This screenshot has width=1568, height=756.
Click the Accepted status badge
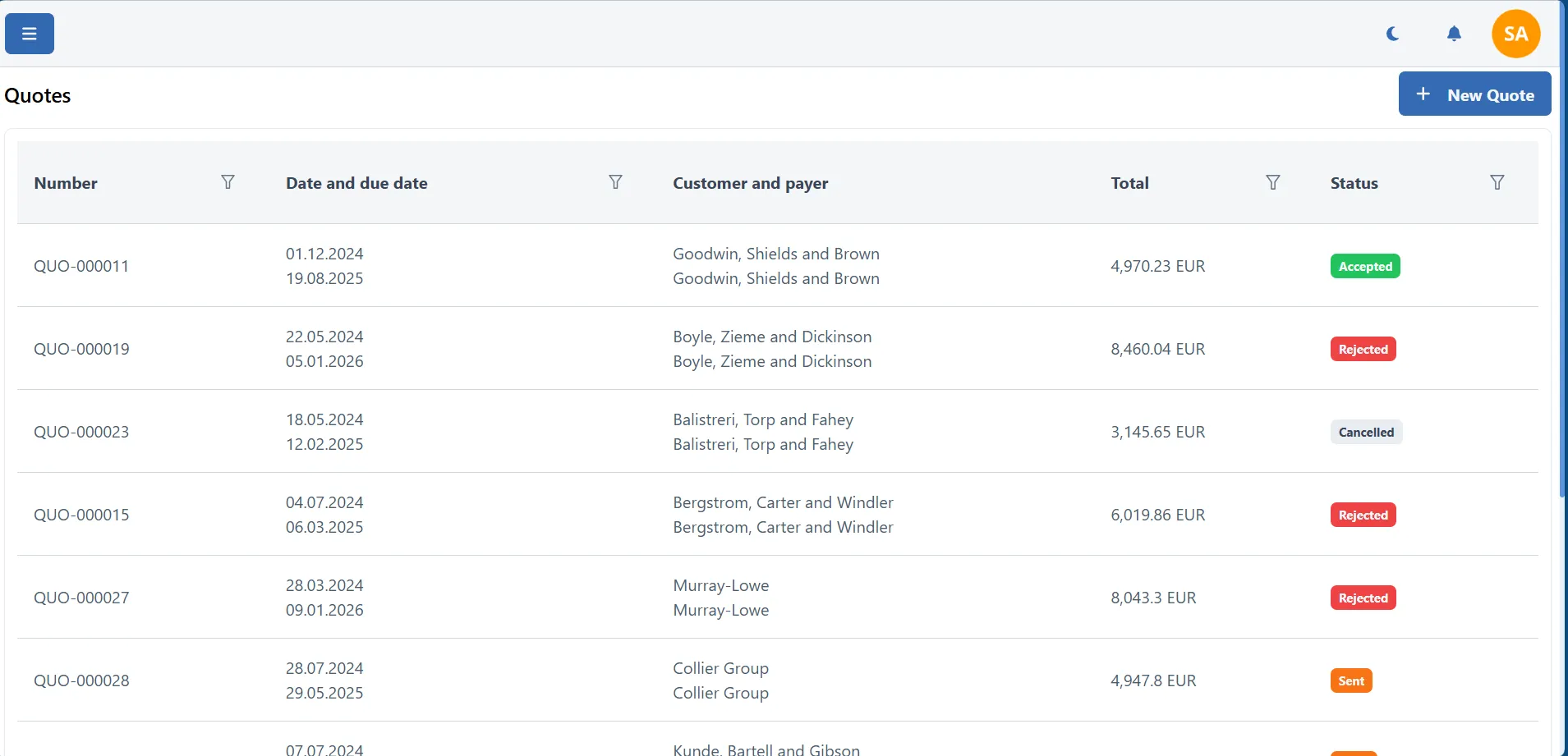pyautogui.click(x=1364, y=266)
